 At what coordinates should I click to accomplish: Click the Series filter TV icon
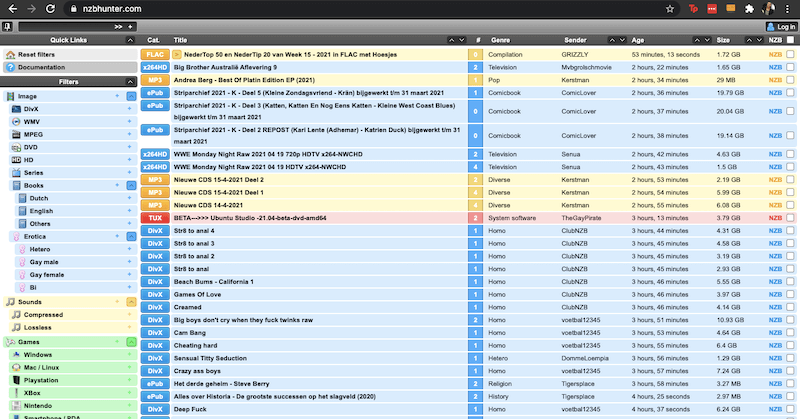click(16, 172)
